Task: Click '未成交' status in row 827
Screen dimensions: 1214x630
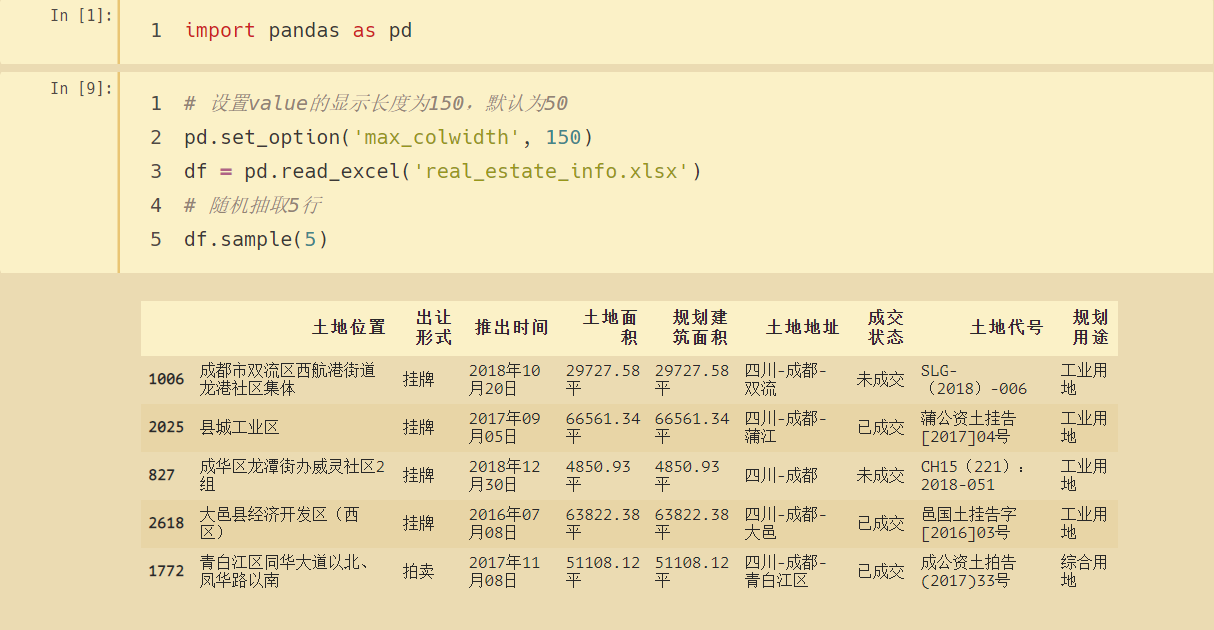Action: pyautogui.click(x=880, y=475)
